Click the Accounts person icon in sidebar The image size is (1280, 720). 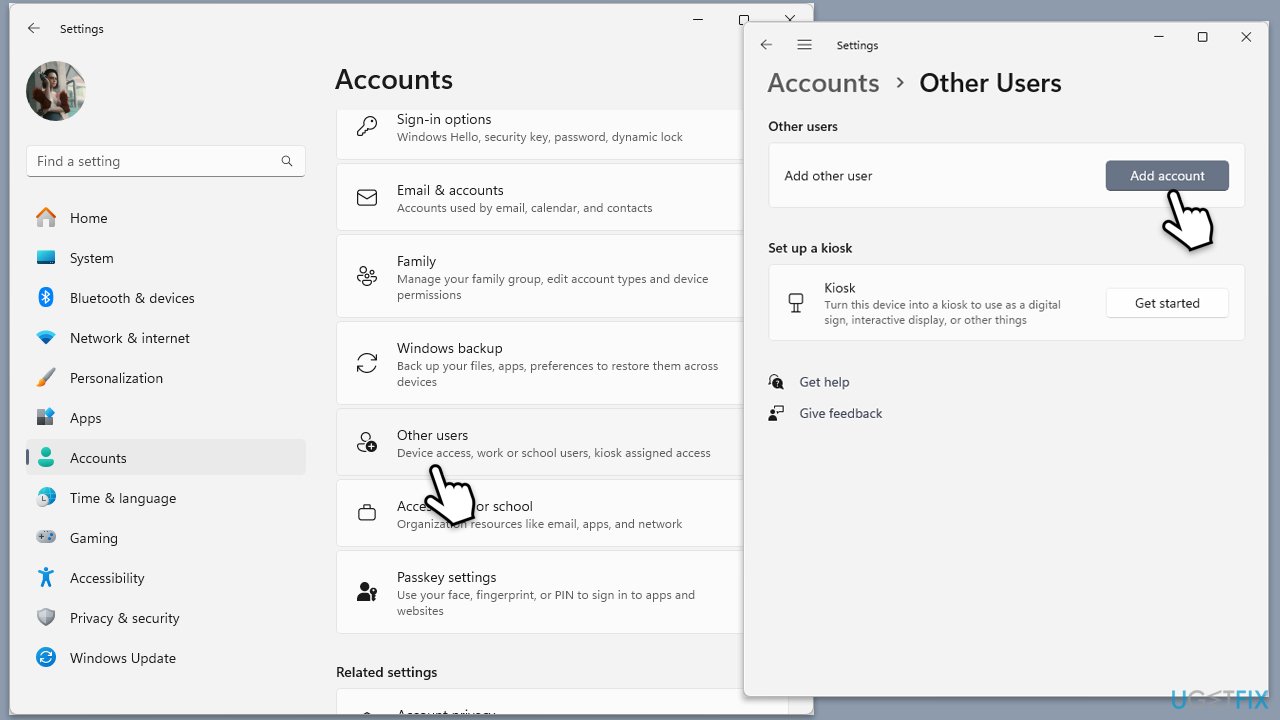(x=46, y=458)
